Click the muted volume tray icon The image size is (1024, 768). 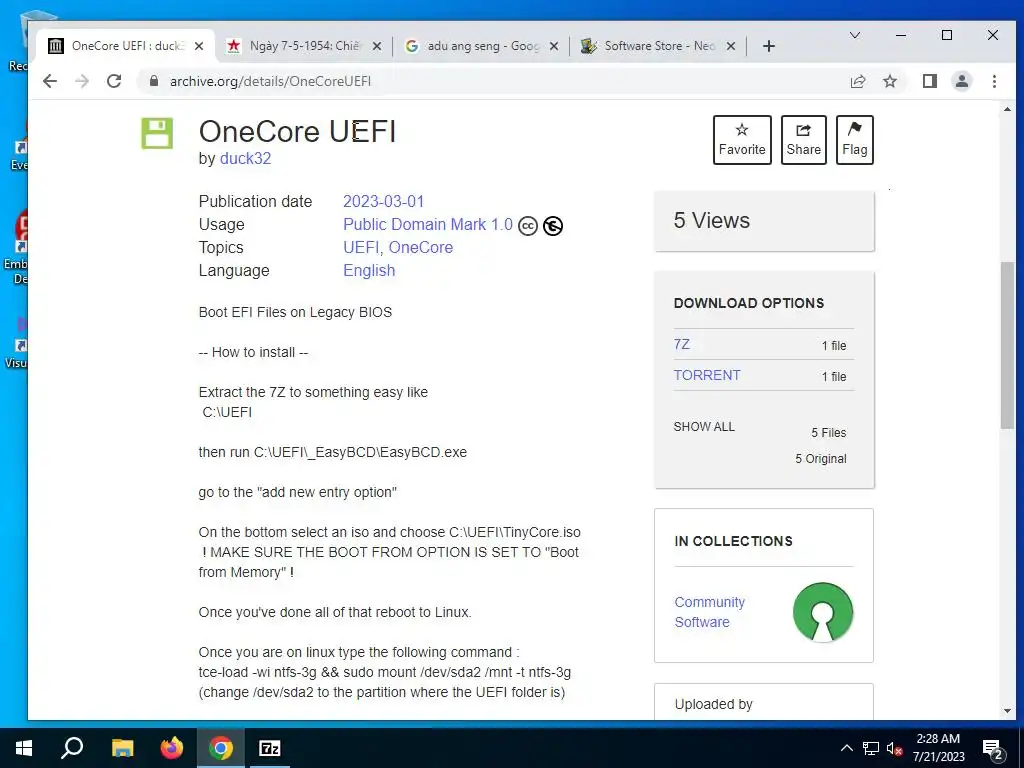click(x=894, y=748)
